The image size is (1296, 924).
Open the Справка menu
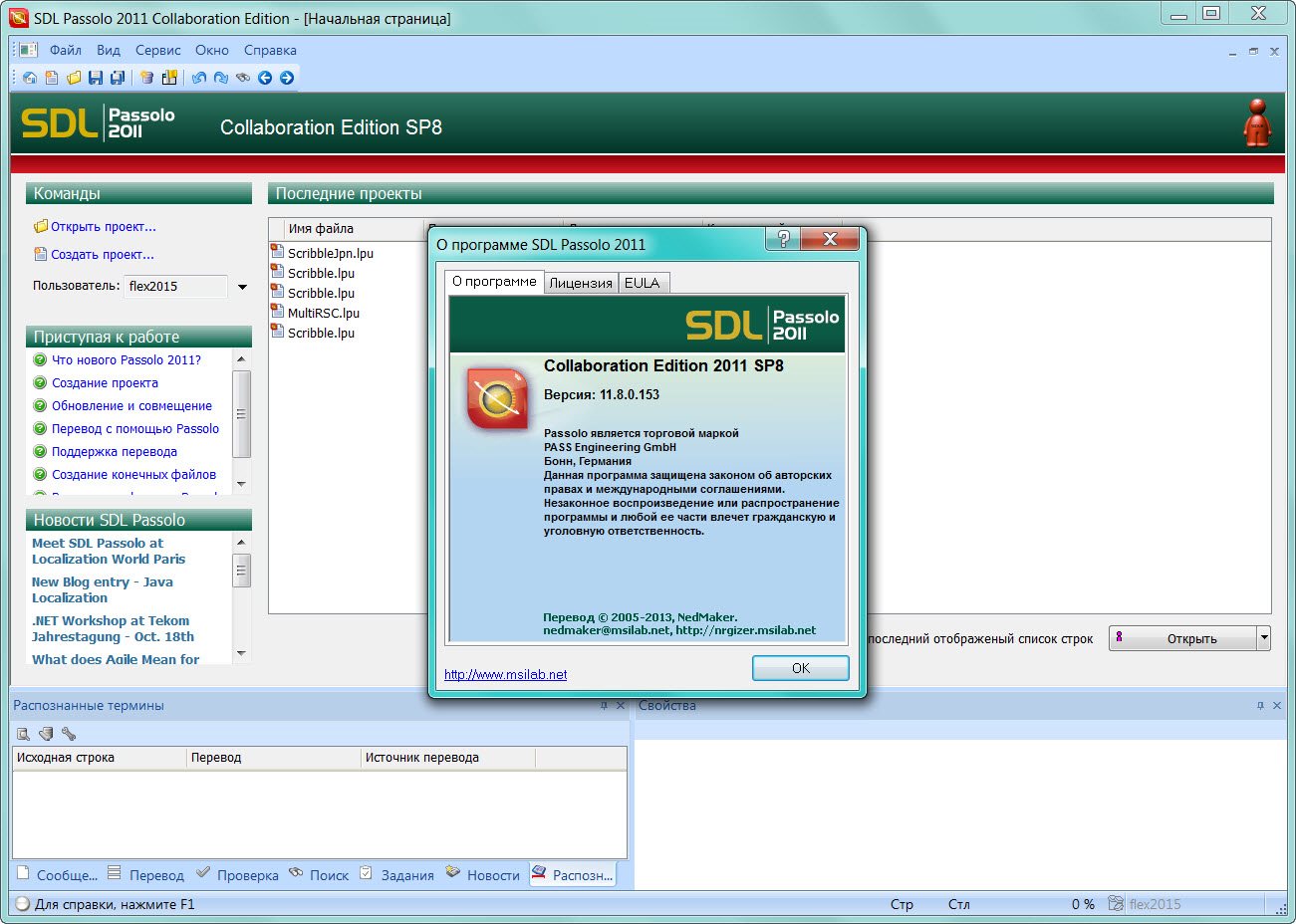(x=270, y=50)
